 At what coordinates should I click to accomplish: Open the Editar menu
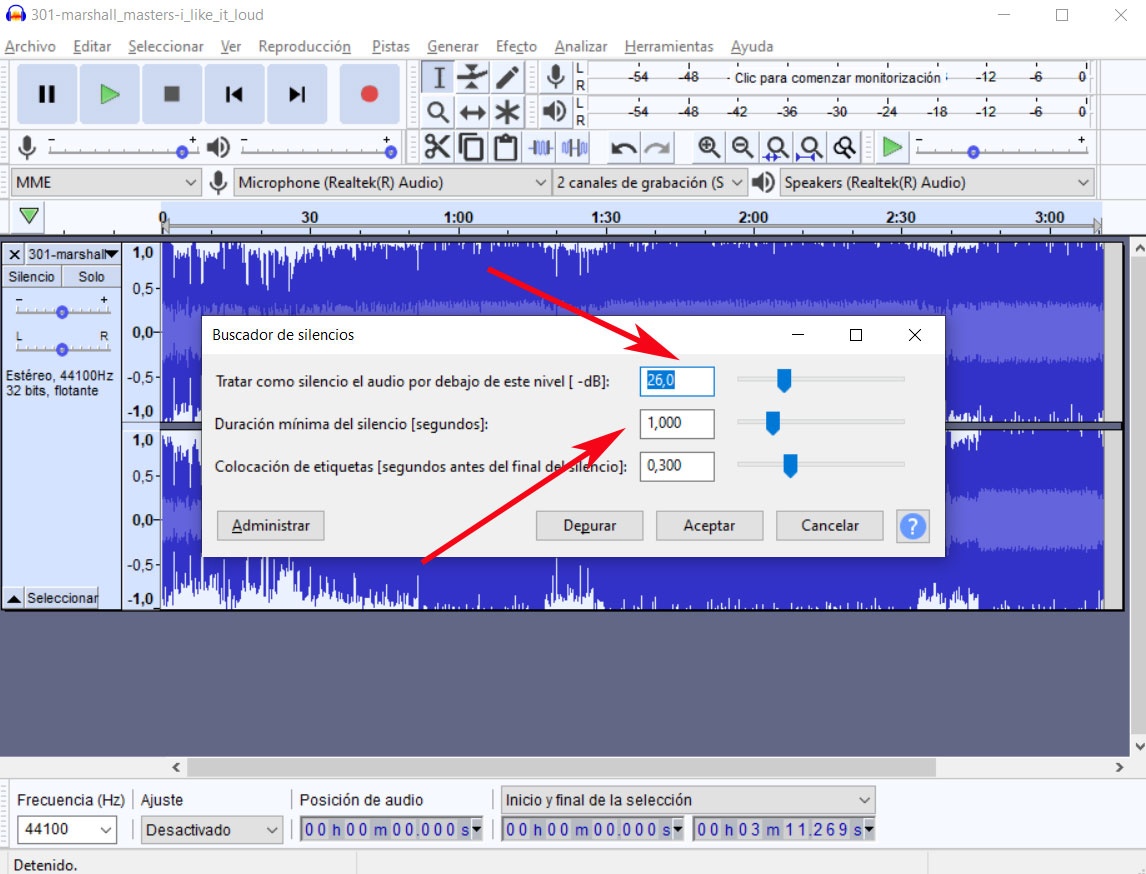point(92,46)
